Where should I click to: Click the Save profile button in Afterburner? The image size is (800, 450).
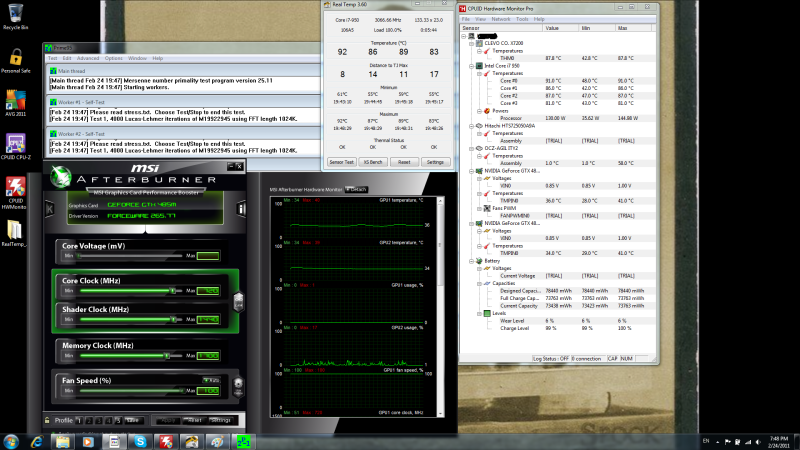click(x=133, y=420)
